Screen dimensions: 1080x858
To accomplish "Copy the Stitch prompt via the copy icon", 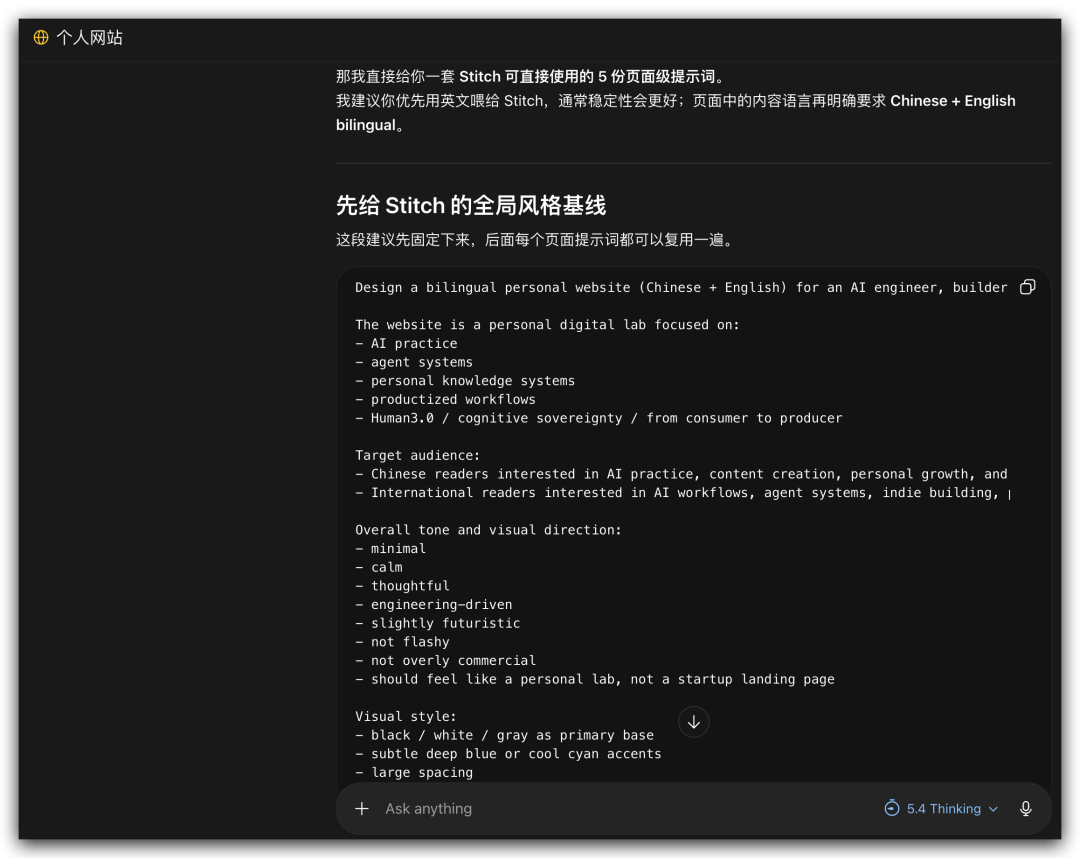I will pyautogui.click(x=1027, y=287).
